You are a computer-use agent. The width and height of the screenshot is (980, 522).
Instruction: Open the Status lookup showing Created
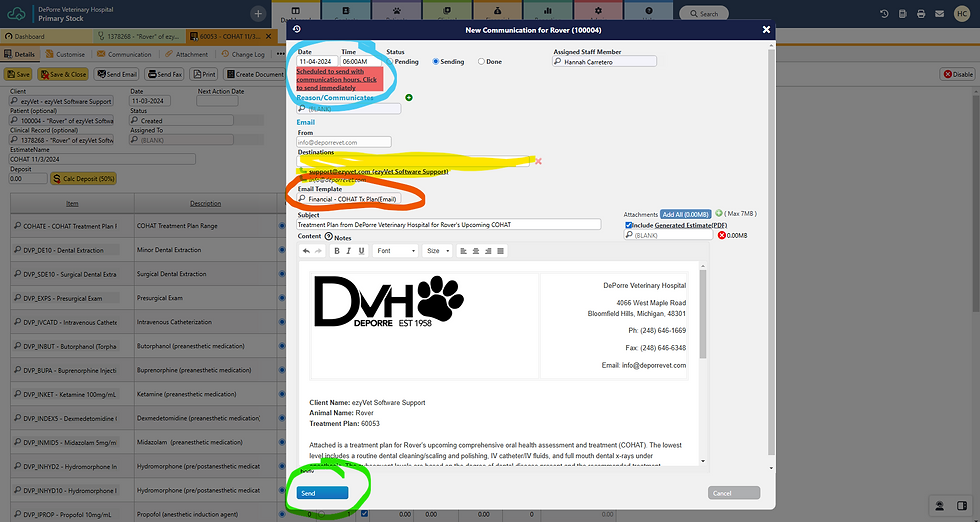(x=181, y=120)
